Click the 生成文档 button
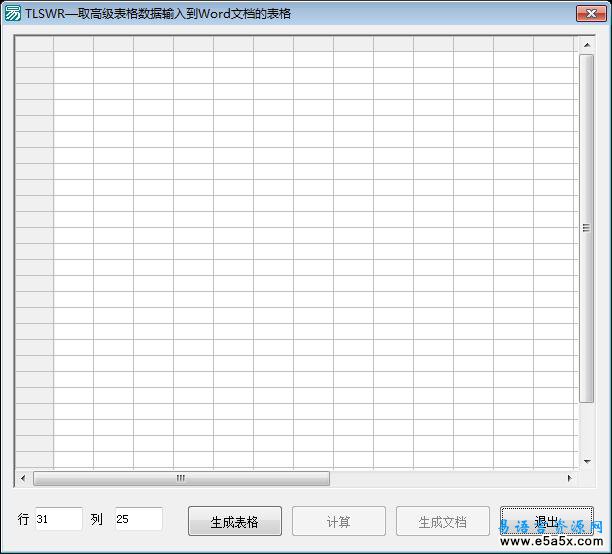 [443, 521]
